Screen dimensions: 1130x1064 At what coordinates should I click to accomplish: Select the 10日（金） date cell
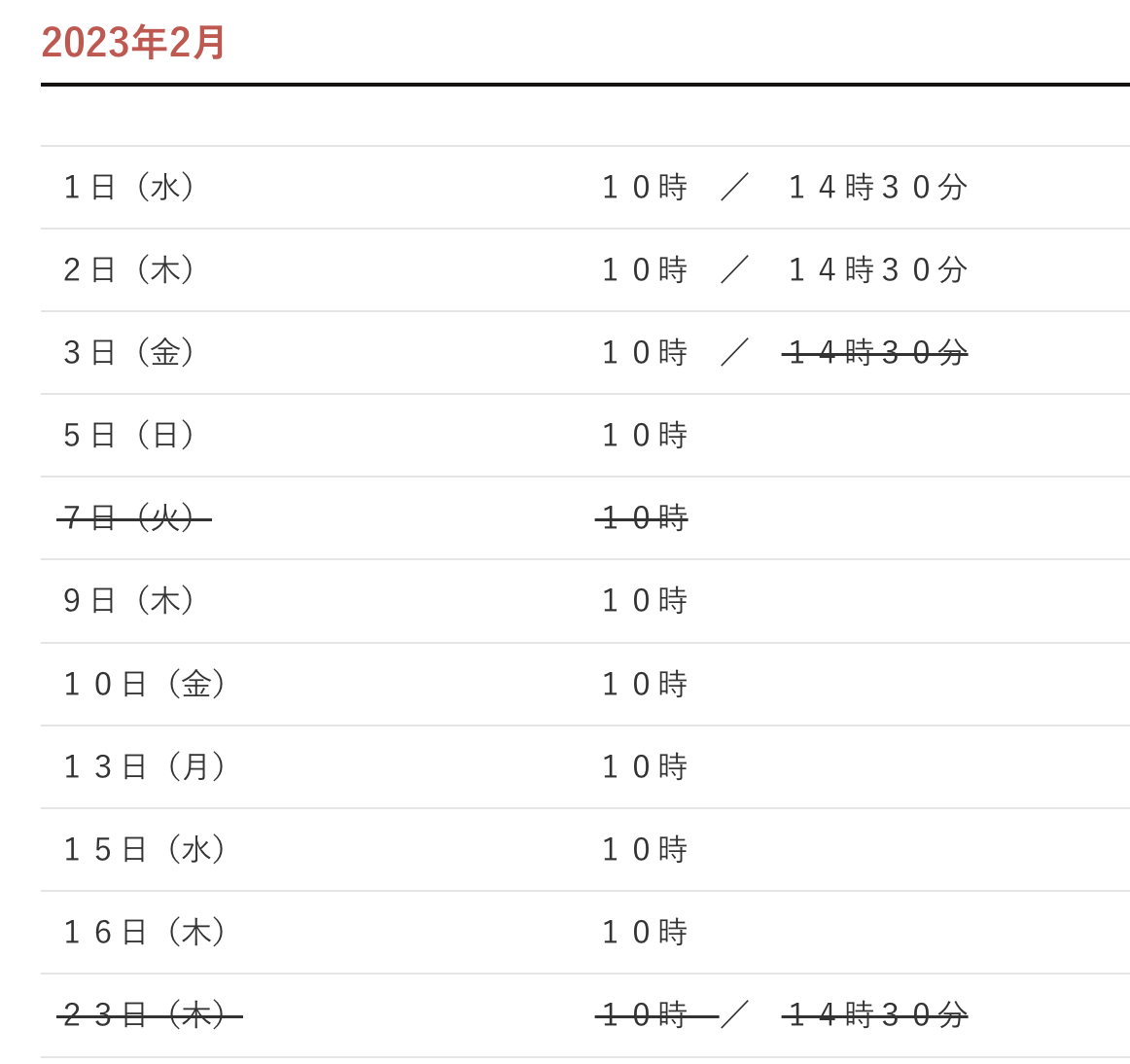[x=146, y=685]
